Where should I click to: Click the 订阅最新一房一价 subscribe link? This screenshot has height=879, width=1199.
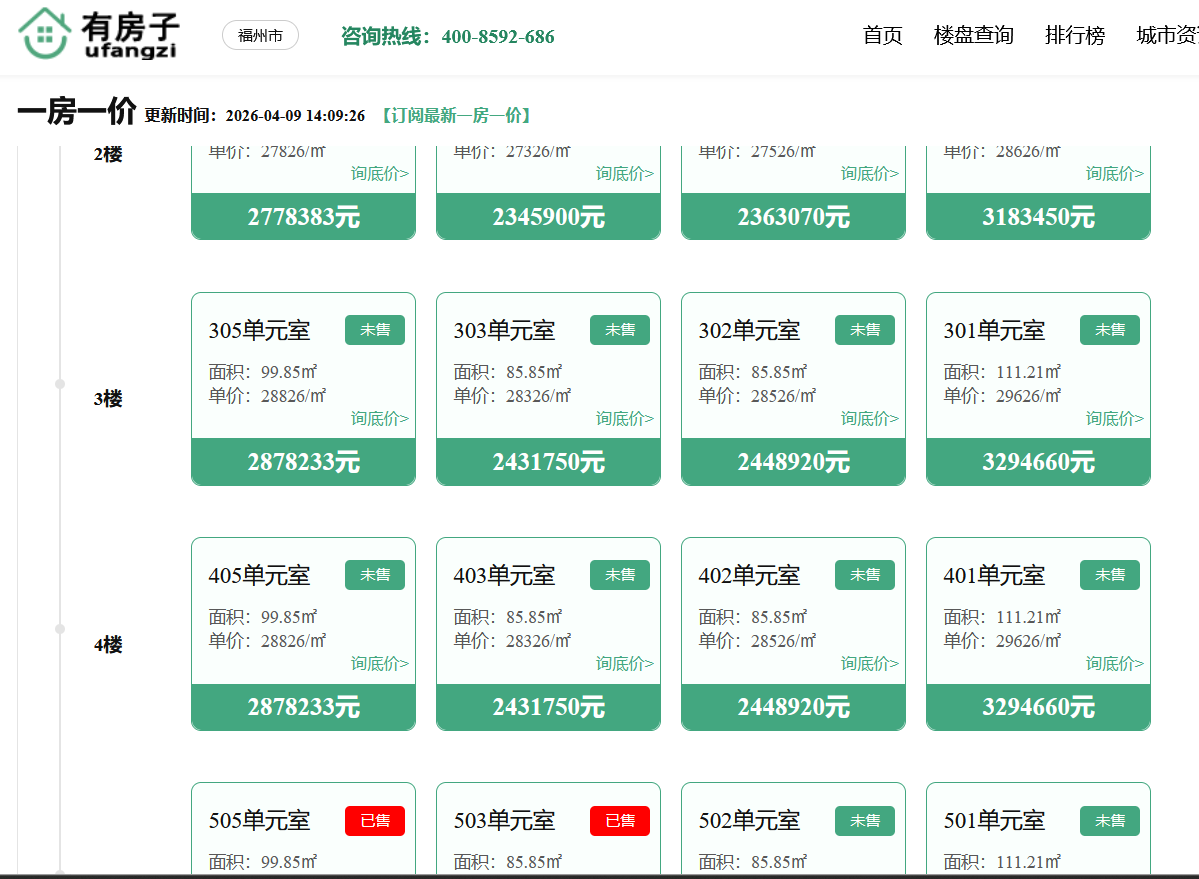pos(455,116)
